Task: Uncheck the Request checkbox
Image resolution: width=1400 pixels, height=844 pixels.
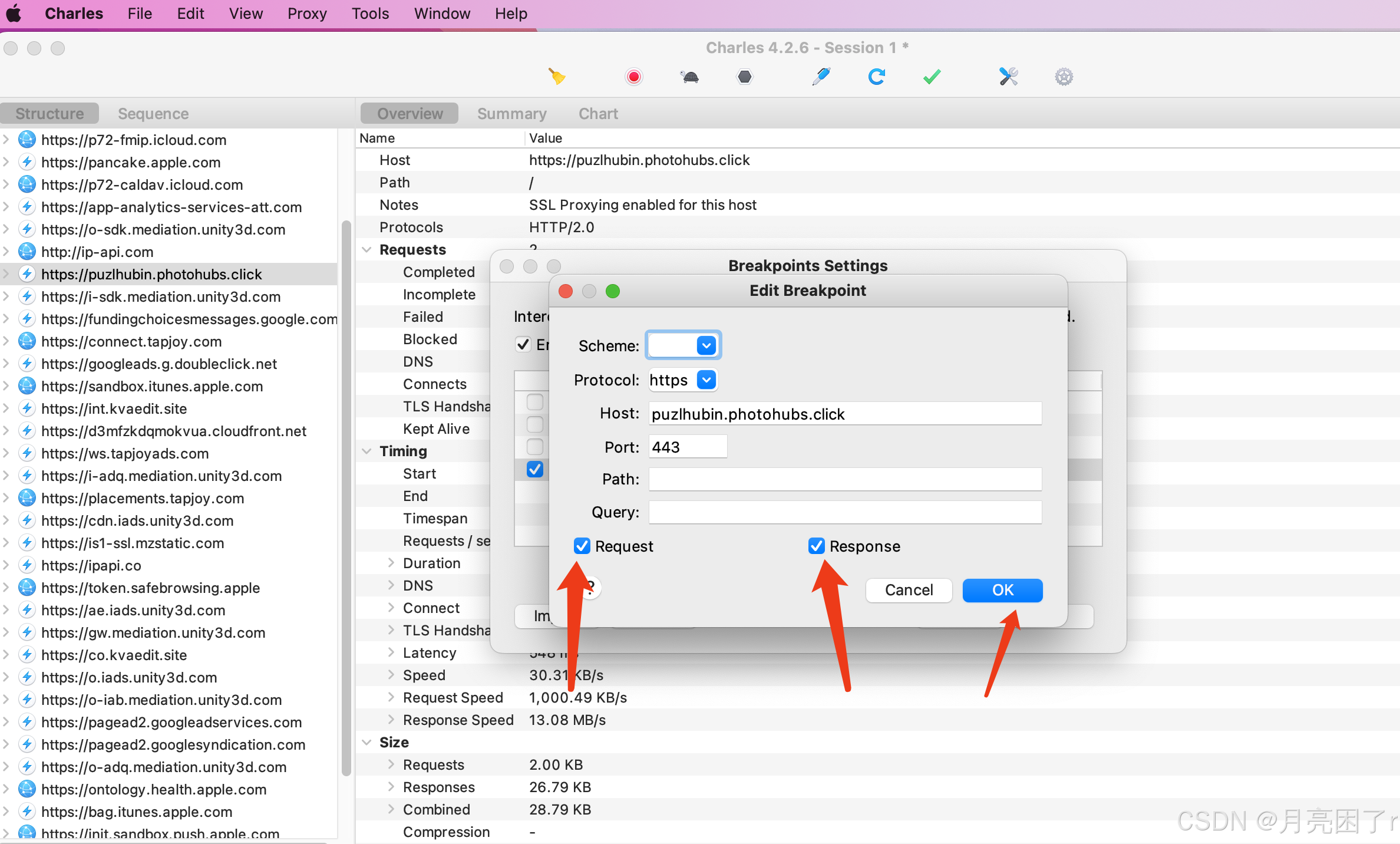Action: coord(582,546)
